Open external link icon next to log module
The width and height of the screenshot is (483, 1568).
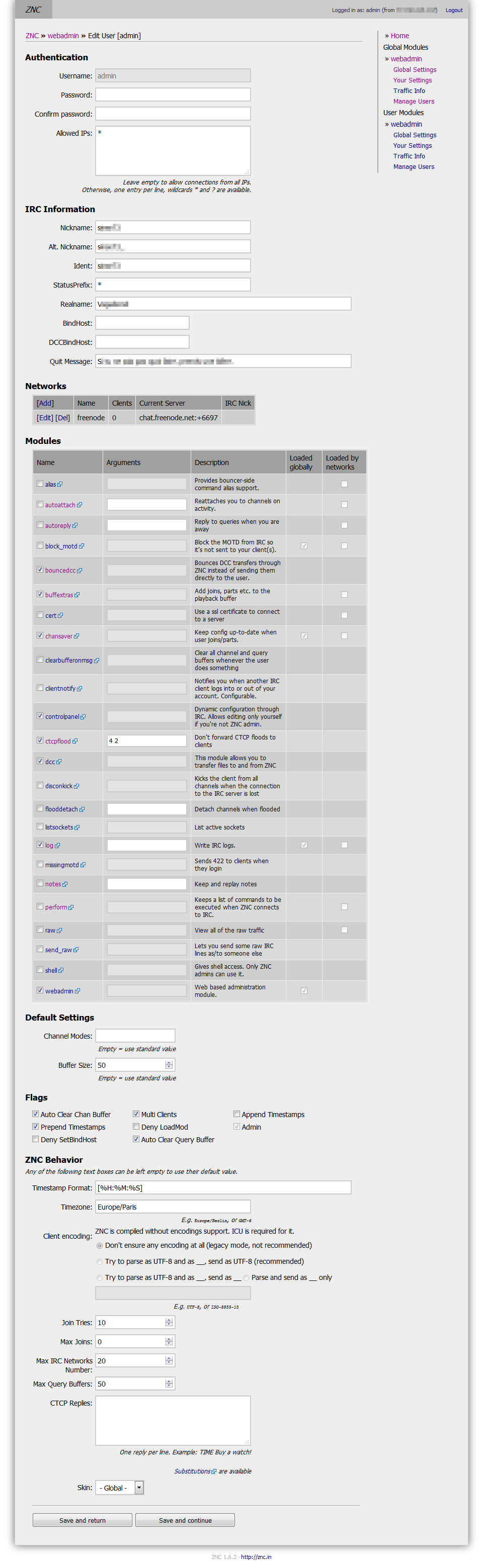pos(57,846)
